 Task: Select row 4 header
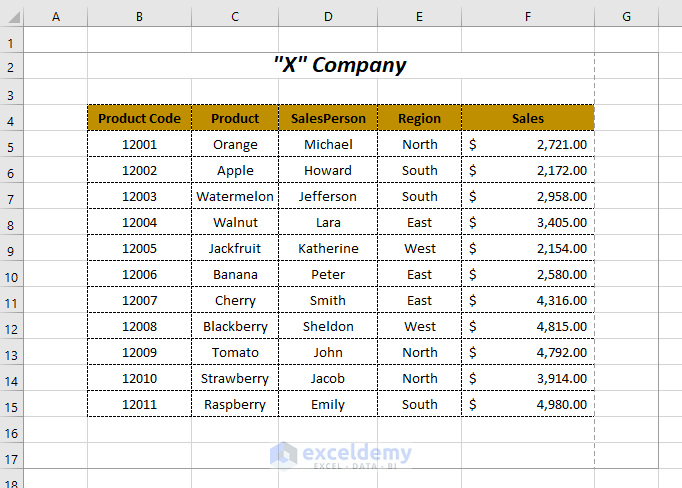[11, 119]
